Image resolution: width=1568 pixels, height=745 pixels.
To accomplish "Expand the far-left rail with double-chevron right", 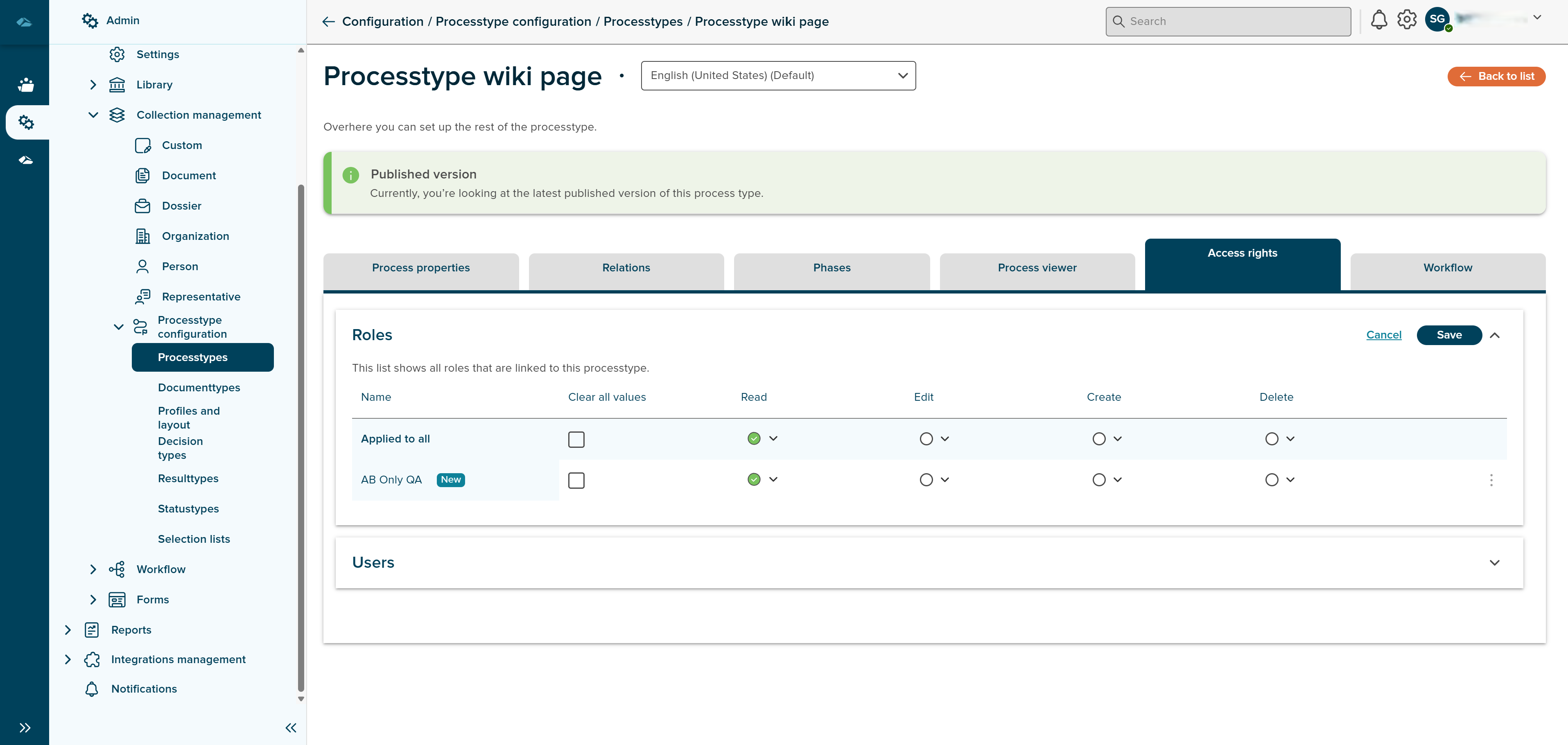I will point(24,727).
